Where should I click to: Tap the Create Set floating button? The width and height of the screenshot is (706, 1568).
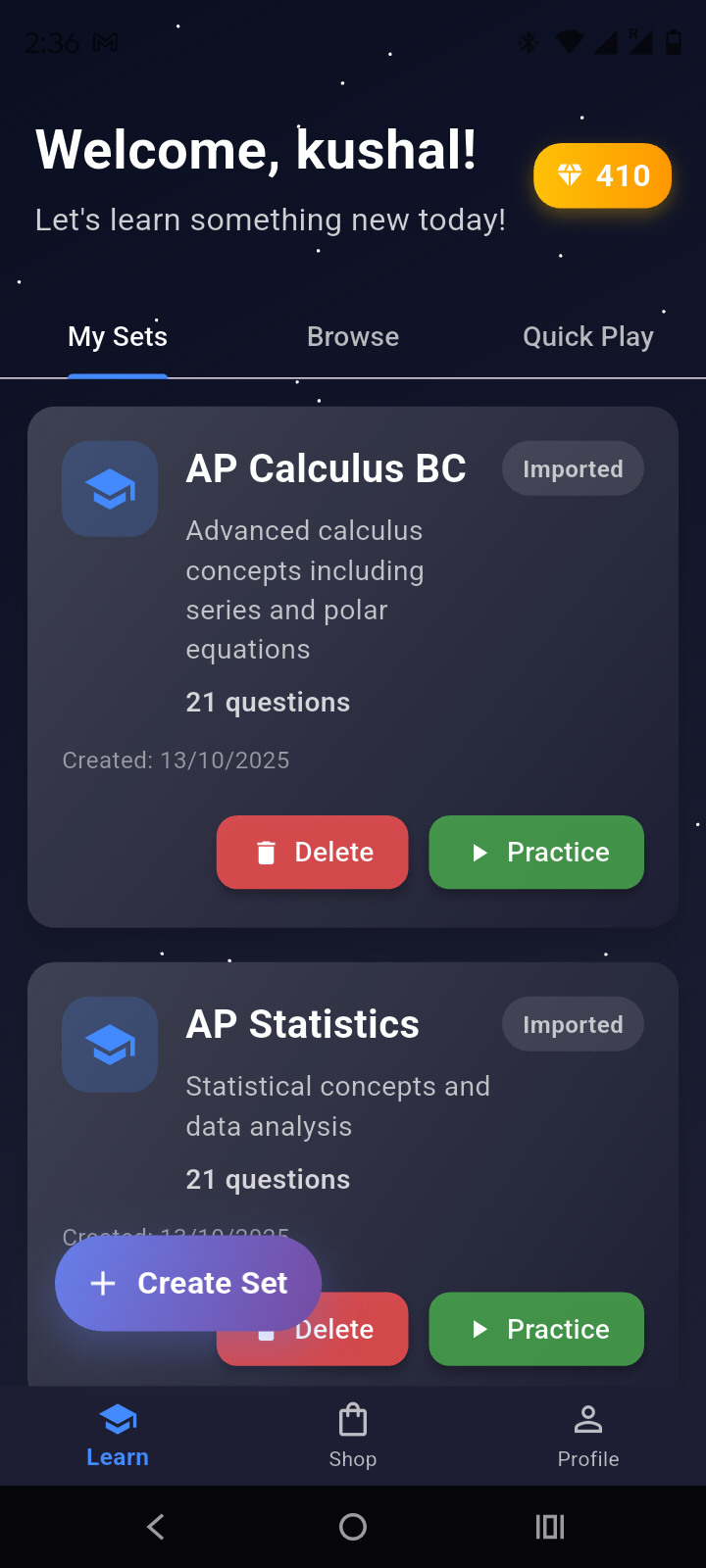coord(188,1283)
